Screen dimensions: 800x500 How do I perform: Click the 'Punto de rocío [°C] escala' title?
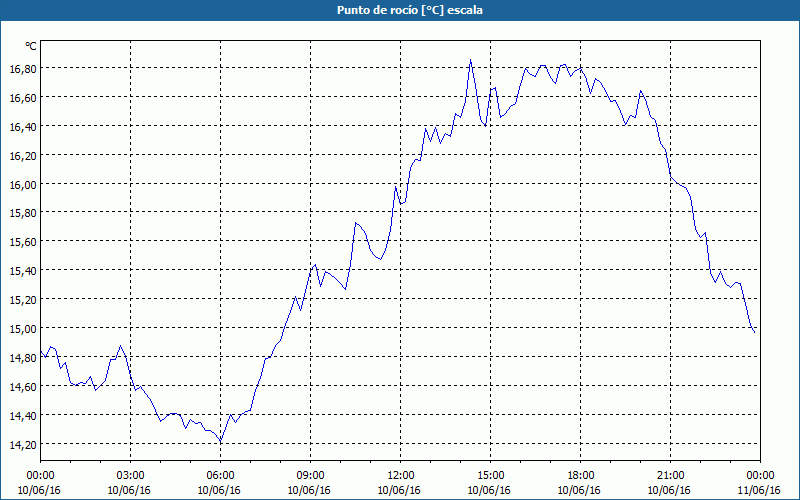410,10
